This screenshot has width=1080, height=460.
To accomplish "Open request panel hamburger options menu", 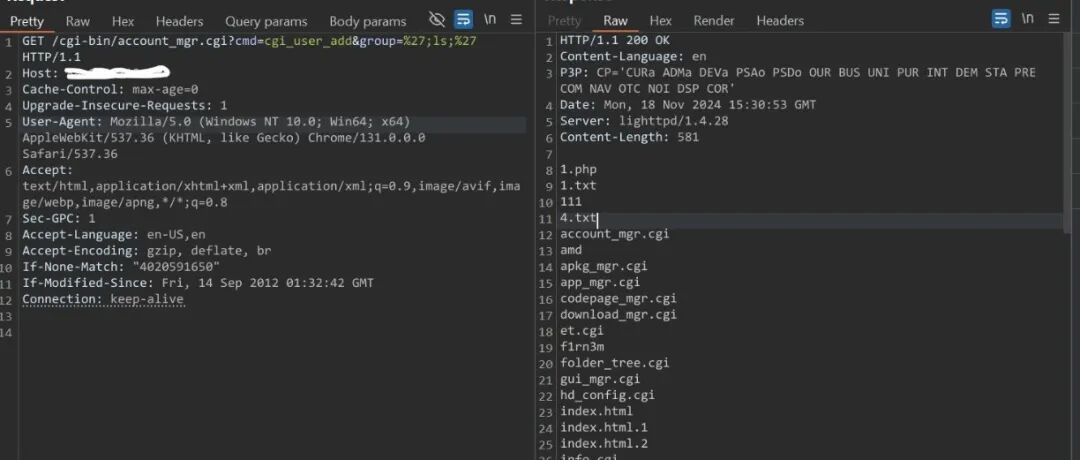I will tap(516, 20).
